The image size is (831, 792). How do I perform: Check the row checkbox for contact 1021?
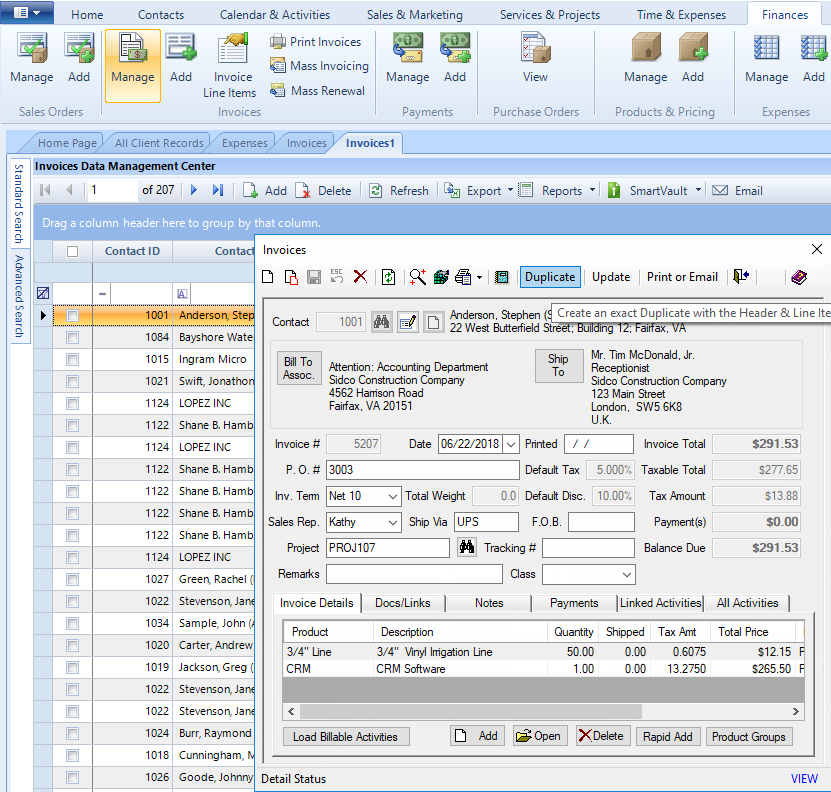(73, 381)
